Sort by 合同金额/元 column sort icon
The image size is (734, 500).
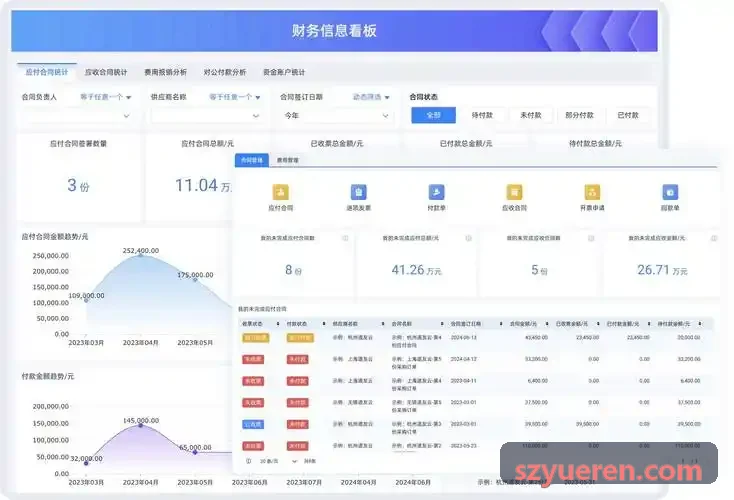[x=547, y=324]
